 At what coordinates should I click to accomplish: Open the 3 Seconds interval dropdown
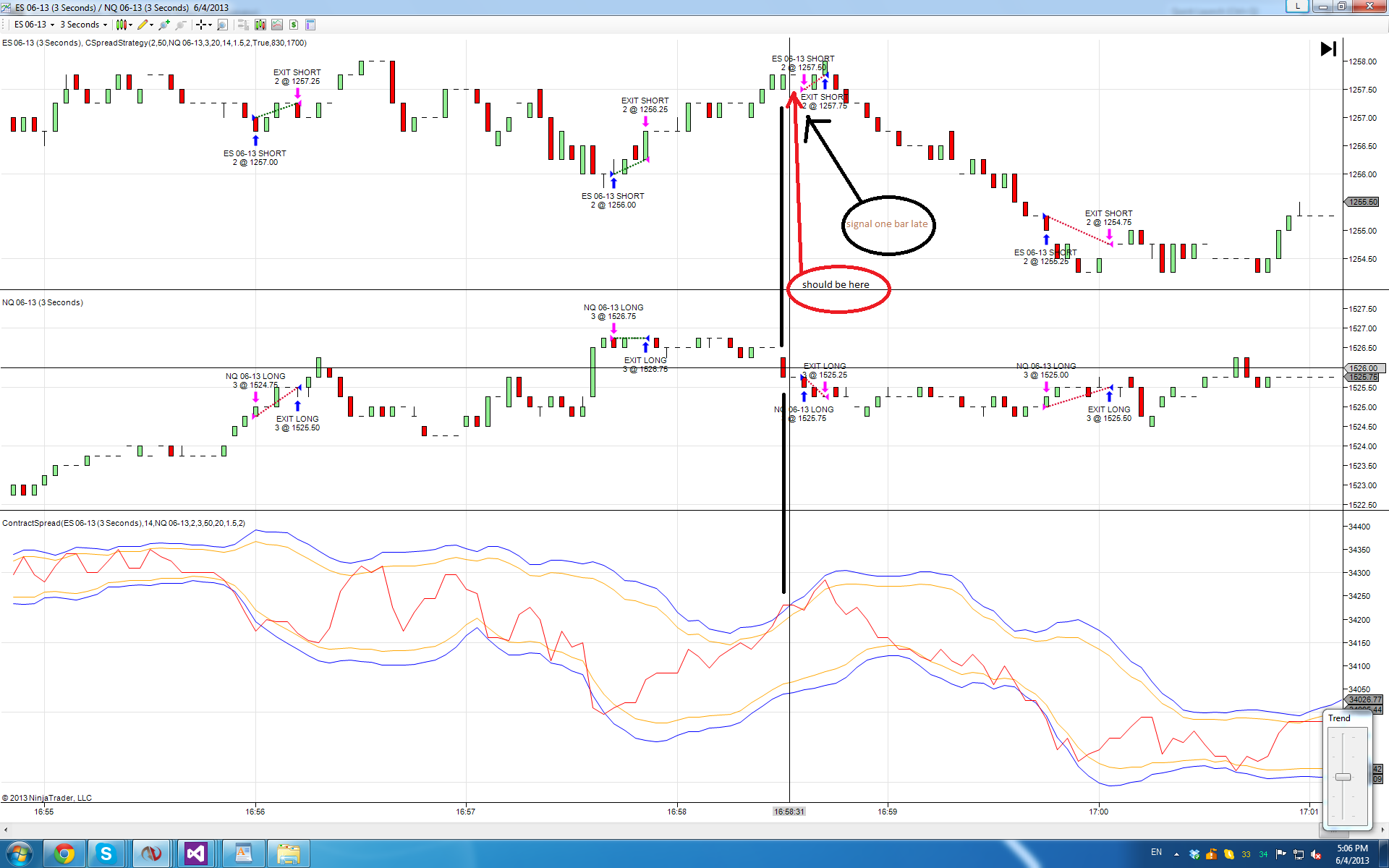[x=84, y=25]
